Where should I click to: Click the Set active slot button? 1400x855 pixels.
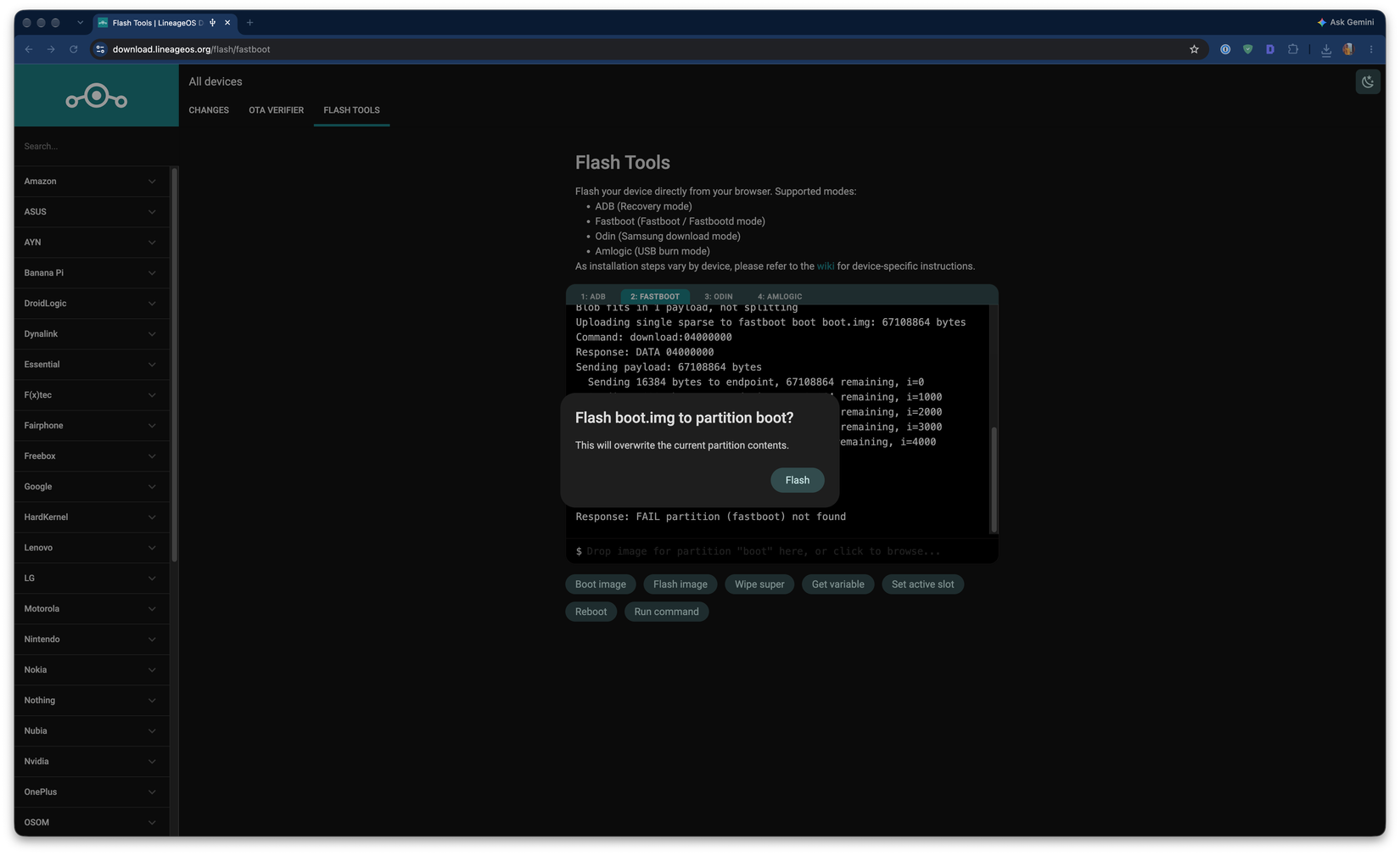(x=922, y=584)
